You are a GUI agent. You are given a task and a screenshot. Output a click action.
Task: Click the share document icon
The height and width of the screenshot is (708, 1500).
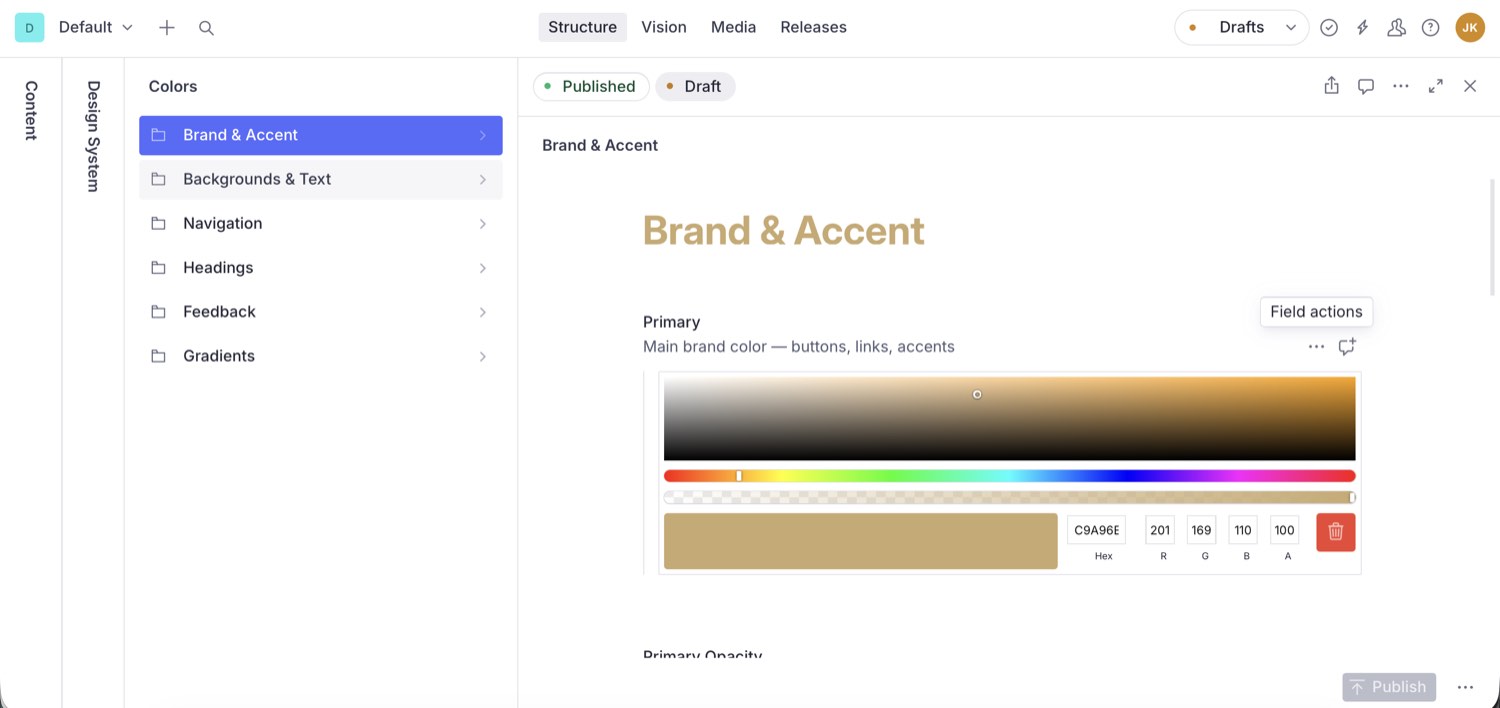(x=1331, y=86)
